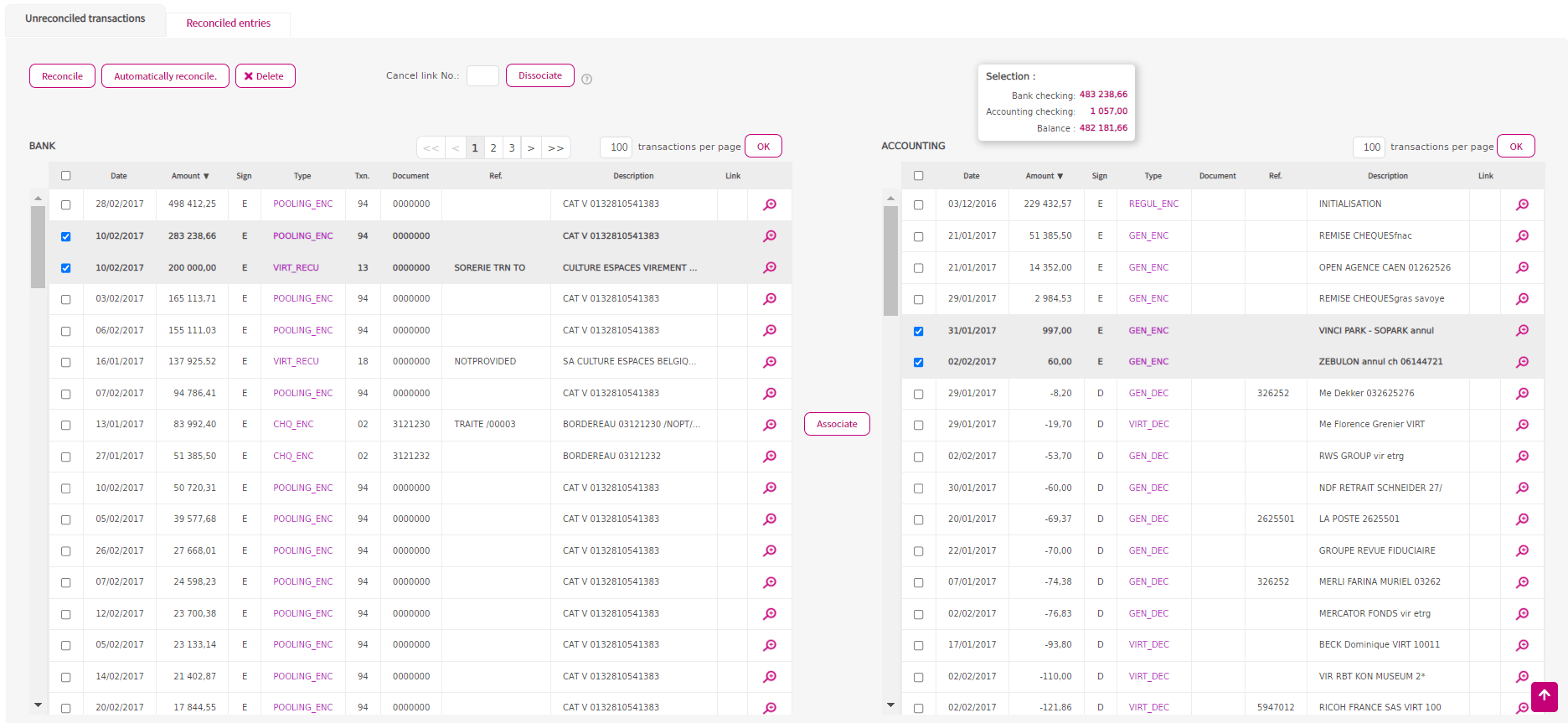Click BANK list scroll up arrow
This screenshot has width=1568, height=723.
pyautogui.click(x=38, y=199)
